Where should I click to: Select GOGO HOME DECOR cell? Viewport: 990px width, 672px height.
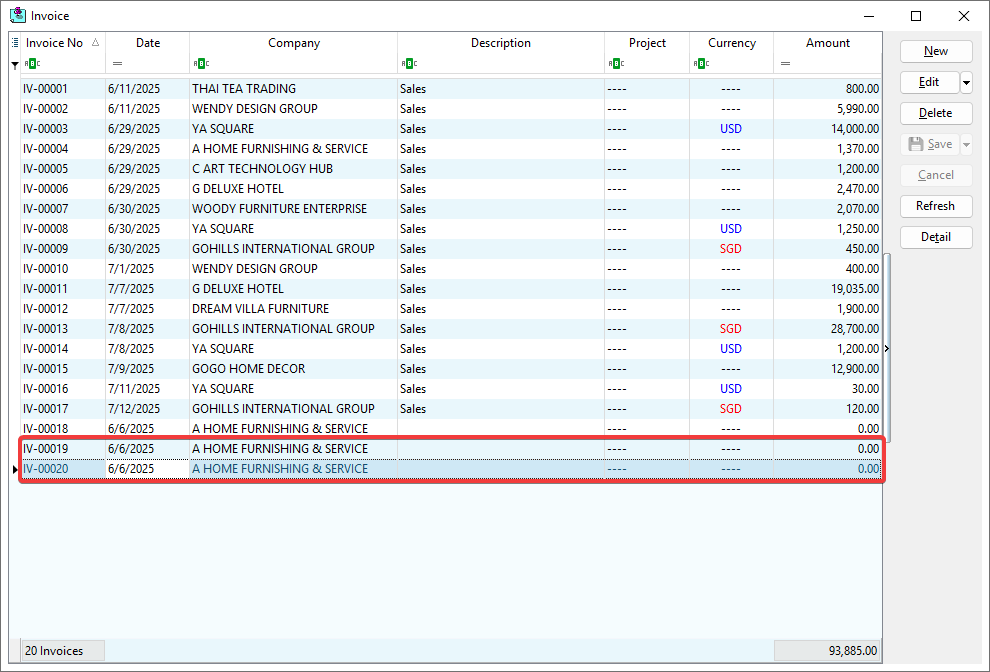pos(248,369)
